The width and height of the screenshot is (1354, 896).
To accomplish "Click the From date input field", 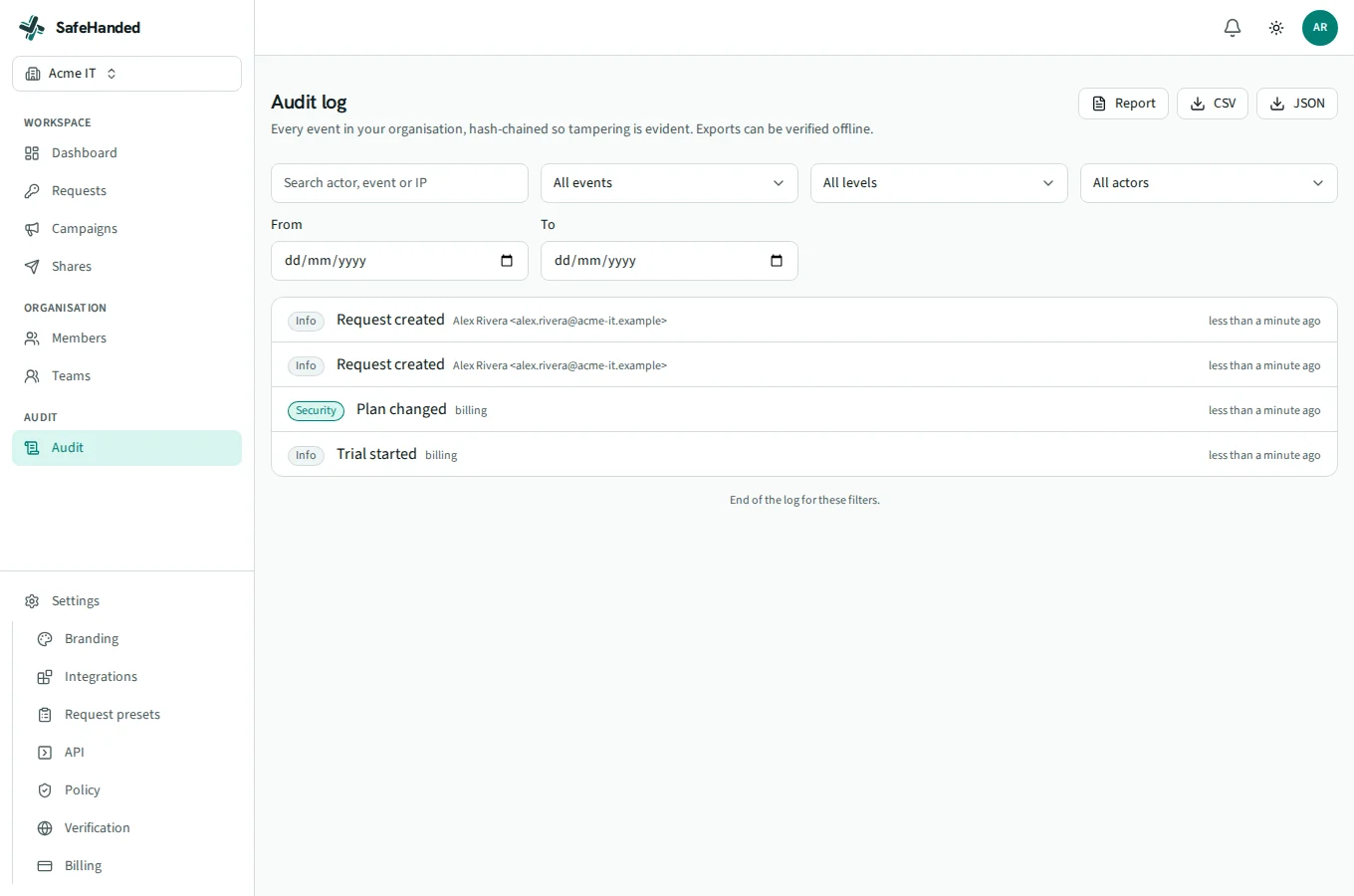I will 399,261.
